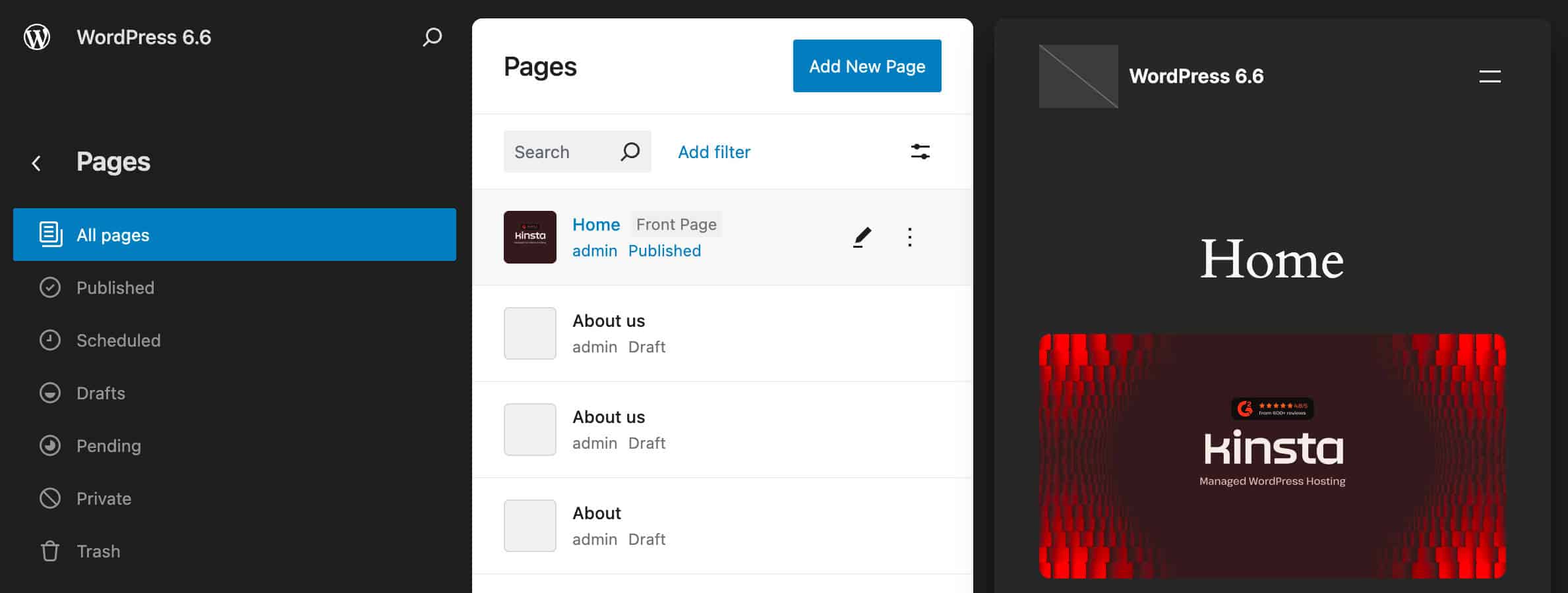Select the Drafts icon in sidebar
The image size is (1568, 593).
[50, 393]
